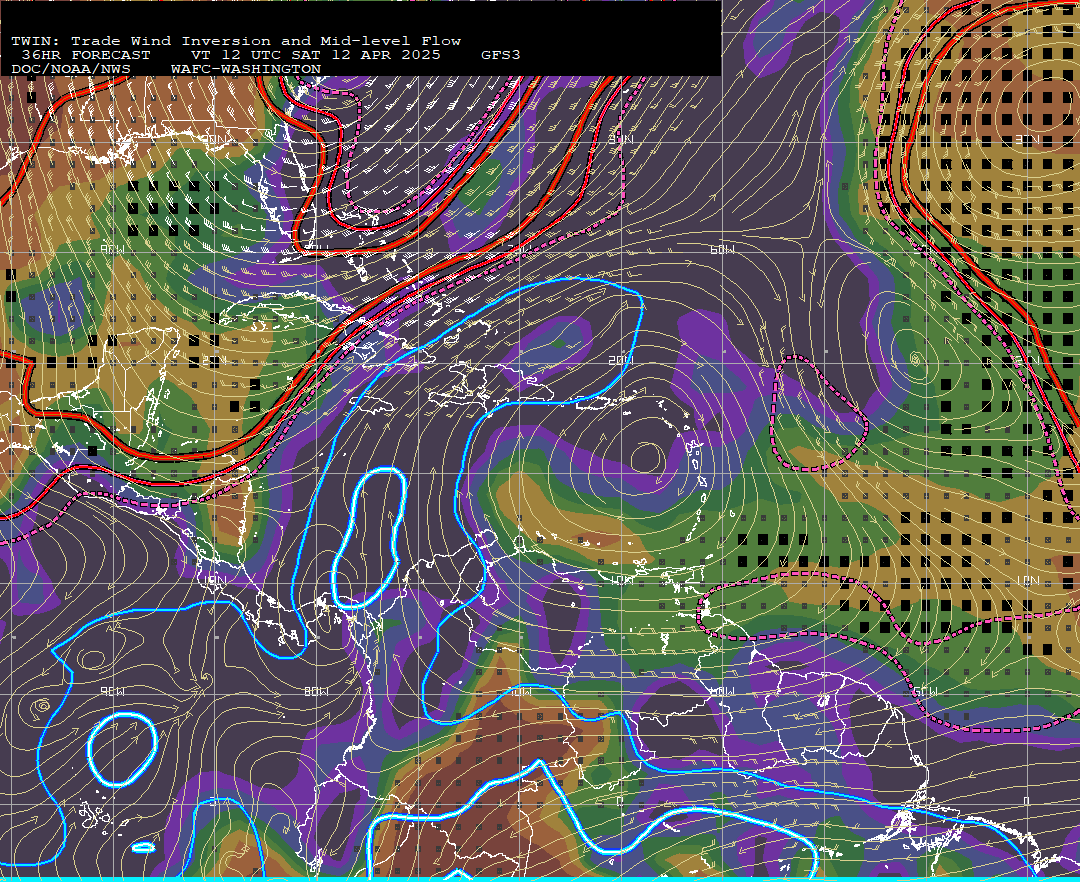Image resolution: width=1080 pixels, height=882 pixels.
Task: Click the 'DOC/NOAA/NWS' source text
Action: click(x=71, y=70)
